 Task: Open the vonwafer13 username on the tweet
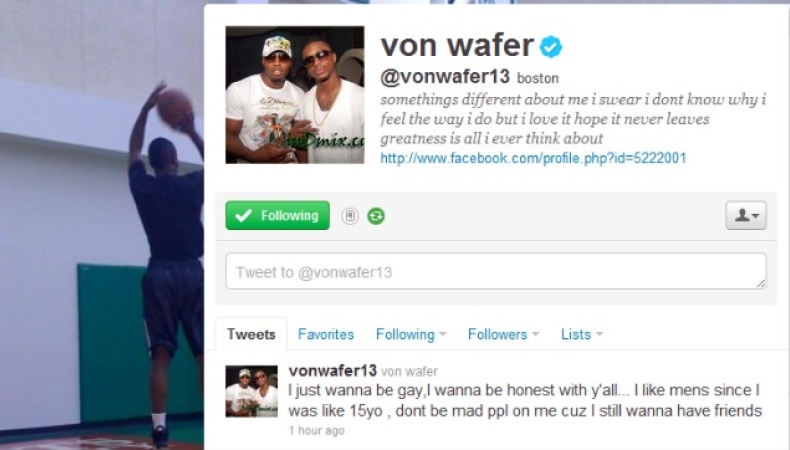pos(333,371)
